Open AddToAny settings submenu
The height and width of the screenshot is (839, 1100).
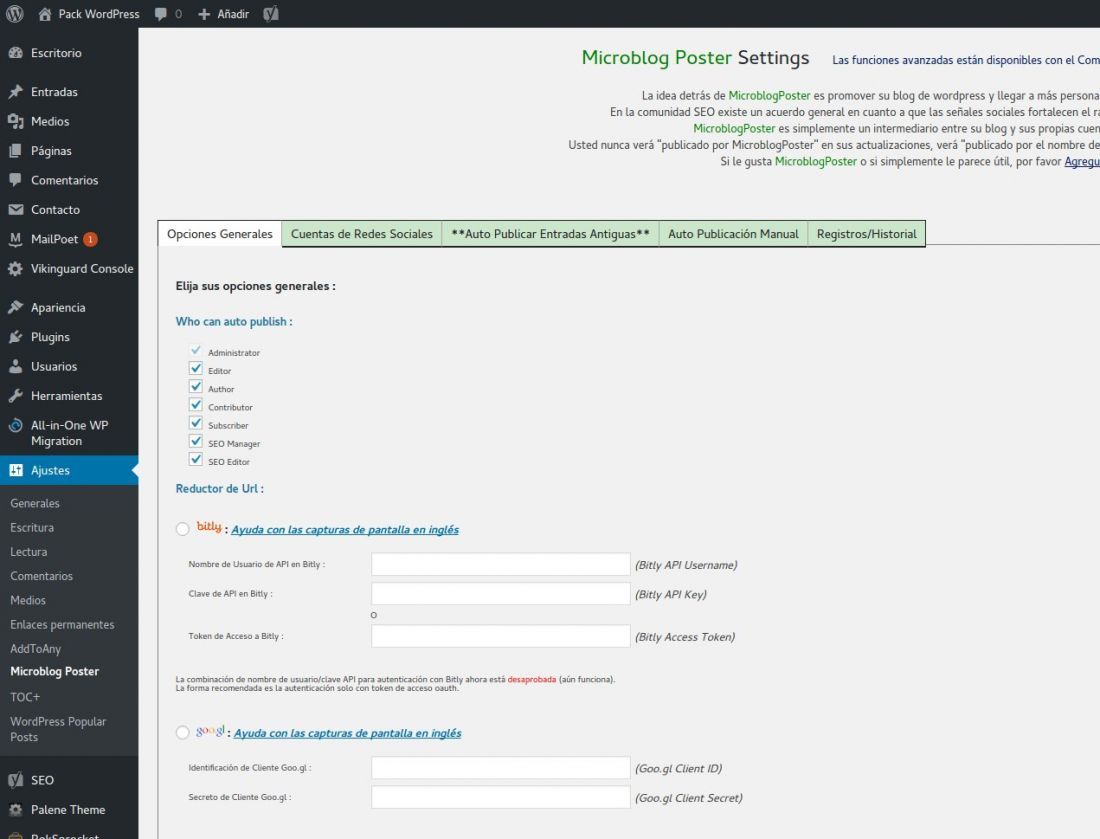[x=36, y=649]
